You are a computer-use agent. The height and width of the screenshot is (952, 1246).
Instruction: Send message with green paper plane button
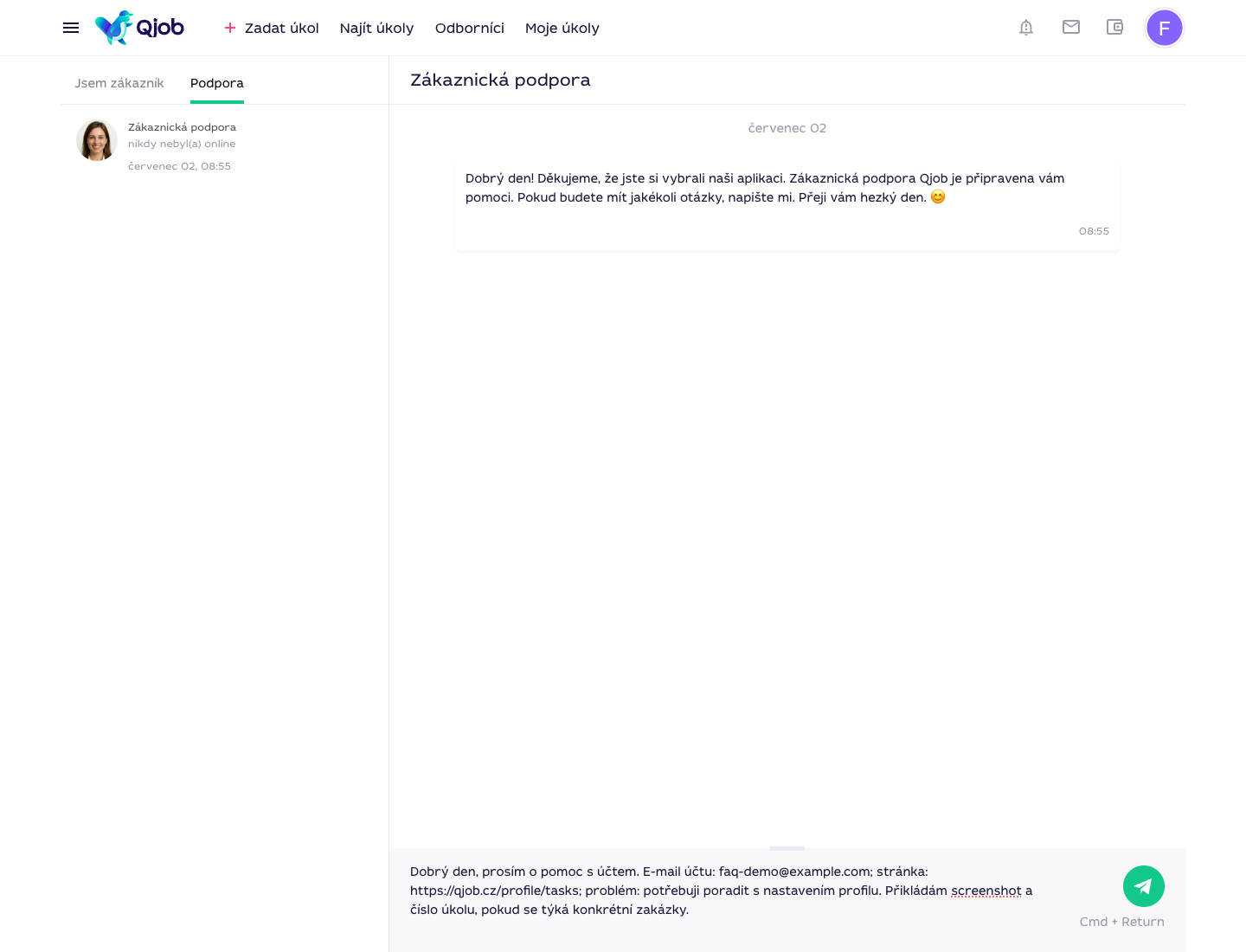click(1144, 886)
